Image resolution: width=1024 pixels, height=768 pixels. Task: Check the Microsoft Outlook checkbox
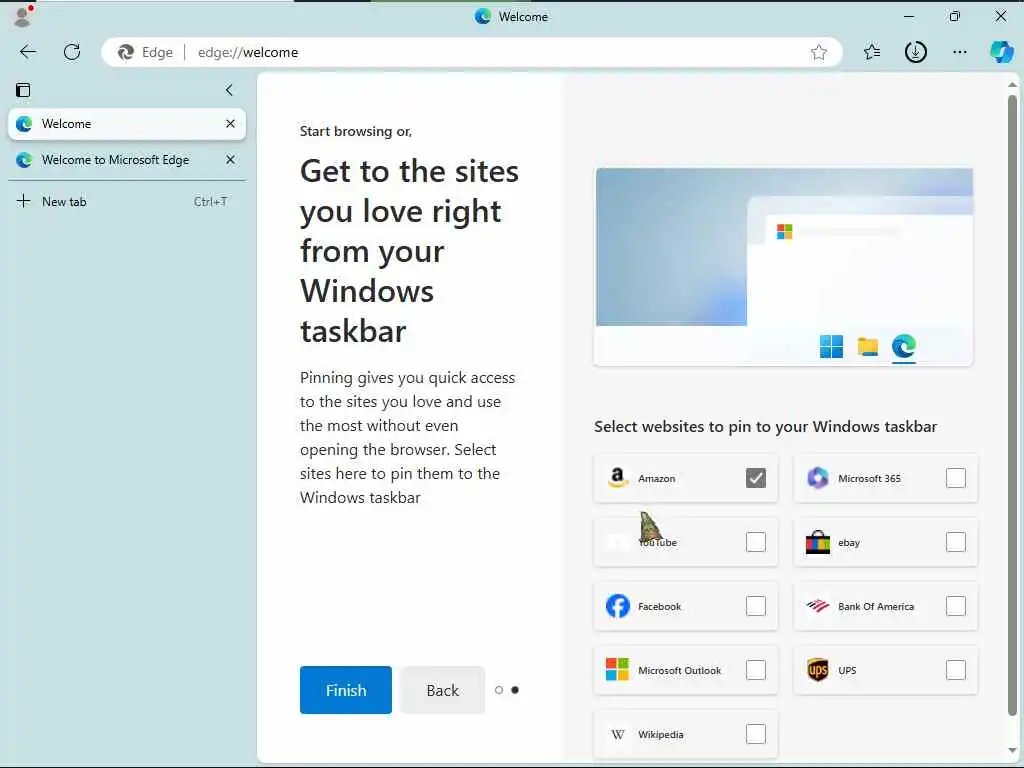coord(756,670)
